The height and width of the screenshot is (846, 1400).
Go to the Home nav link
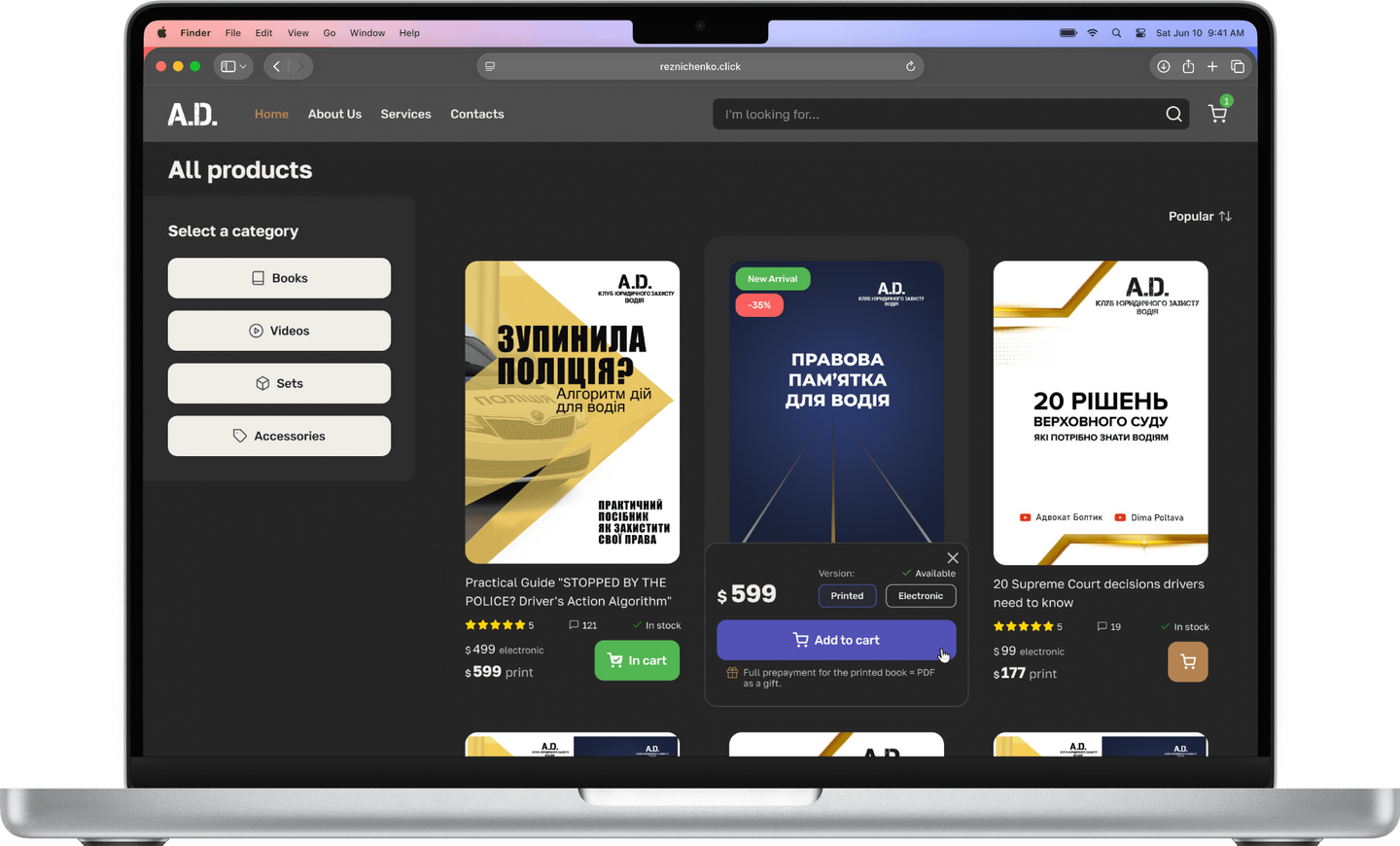[271, 114]
